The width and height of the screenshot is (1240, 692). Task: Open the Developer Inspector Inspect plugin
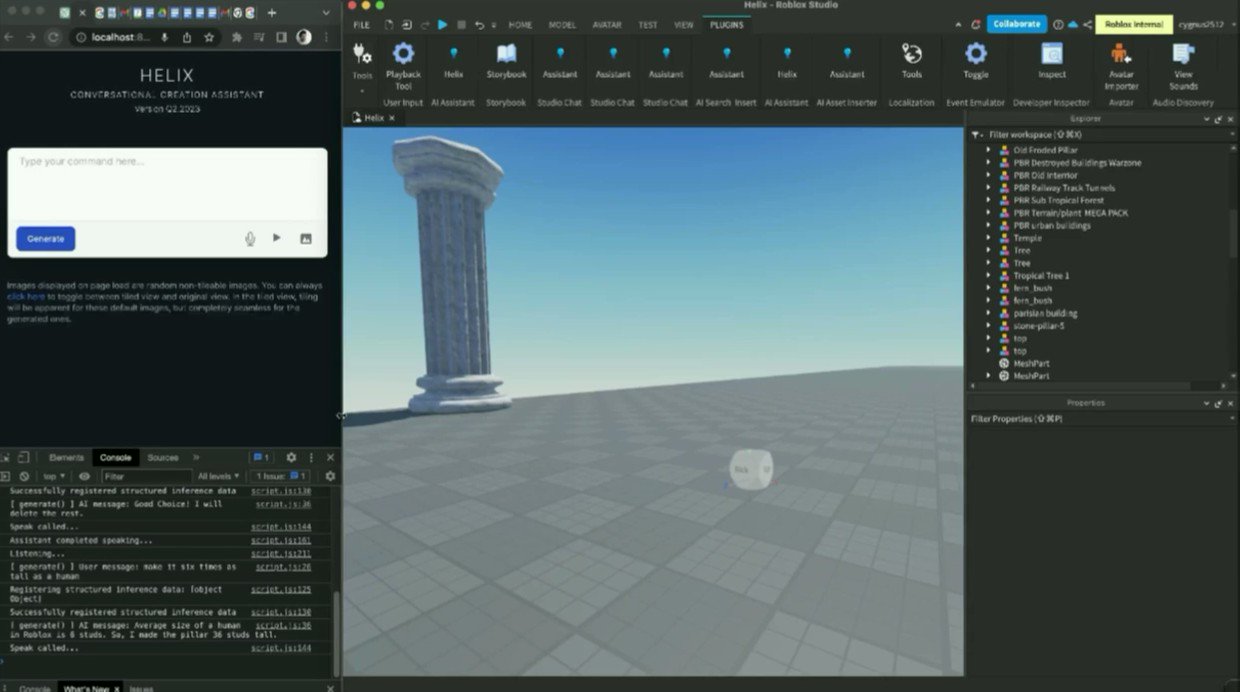pyautogui.click(x=1051, y=62)
